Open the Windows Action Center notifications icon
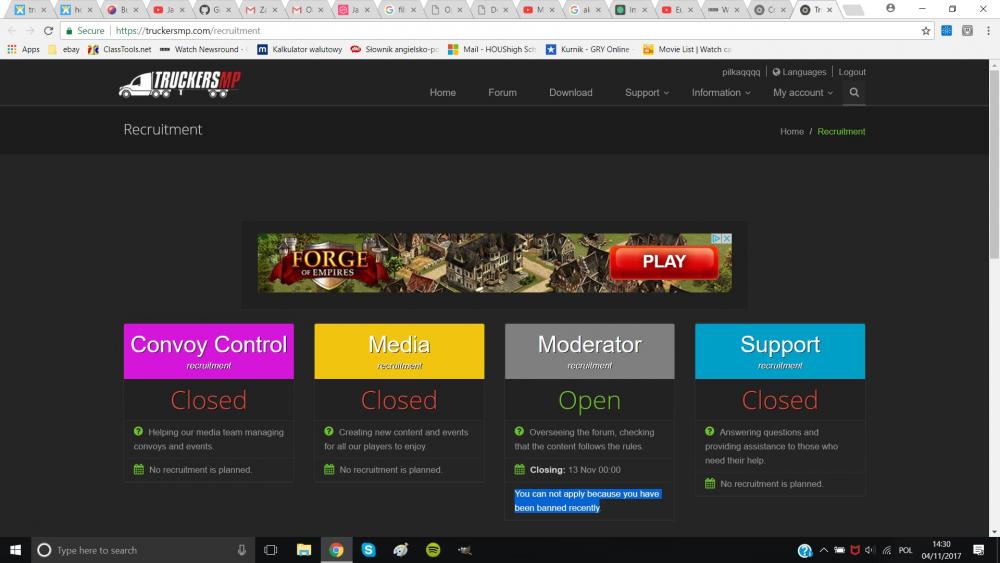 (978, 550)
